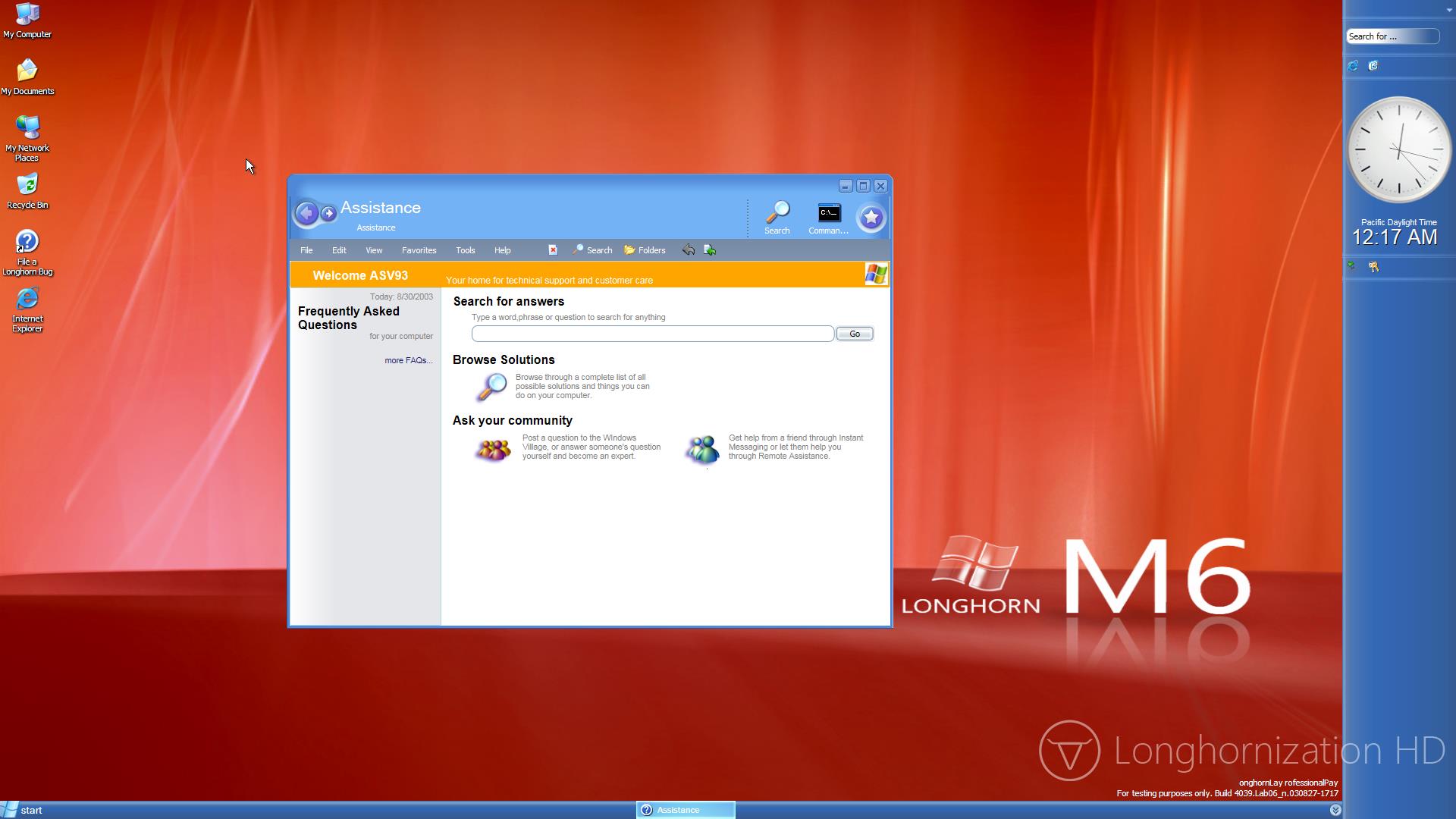Viewport: 1456px width, 819px height.
Task: Toggle the Folders toolbar button
Action: click(x=645, y=250)
